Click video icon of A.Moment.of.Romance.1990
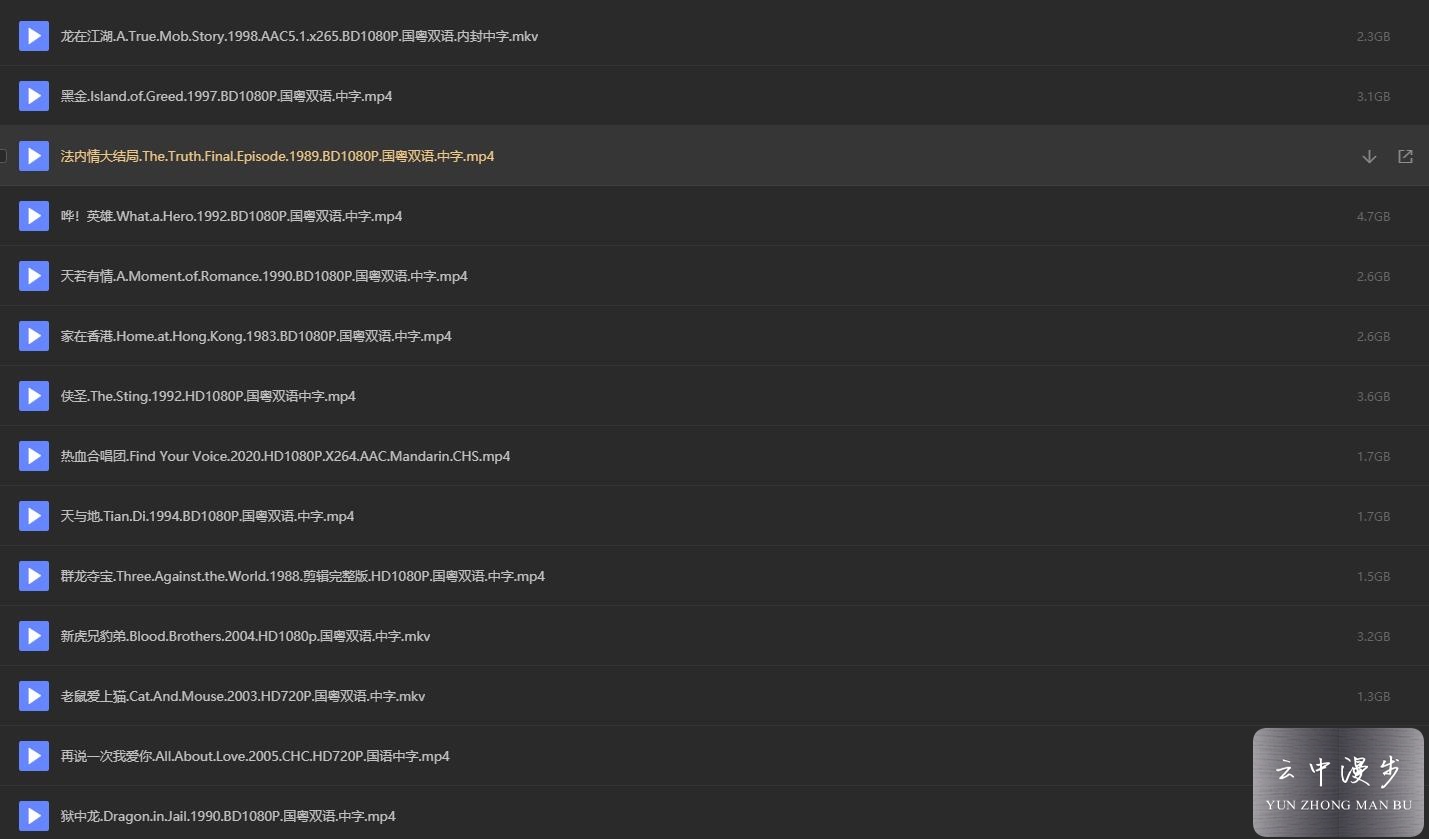The image size is (1429, 839). pos(34,276)
